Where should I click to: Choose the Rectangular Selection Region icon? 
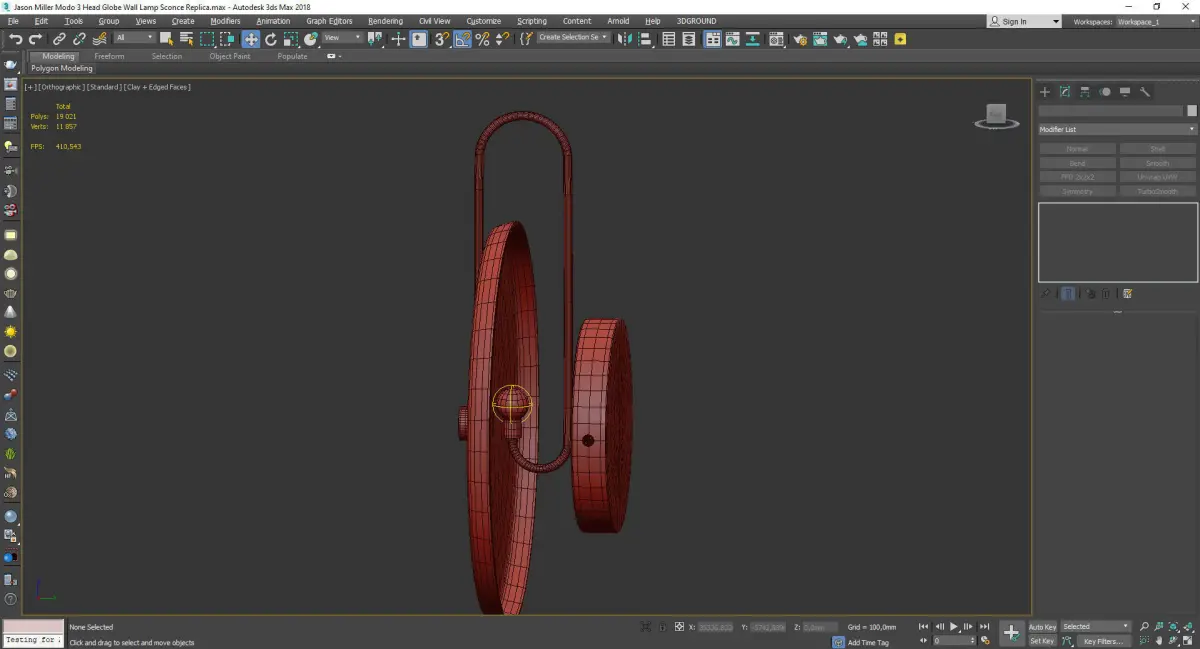tap(207, 39)
